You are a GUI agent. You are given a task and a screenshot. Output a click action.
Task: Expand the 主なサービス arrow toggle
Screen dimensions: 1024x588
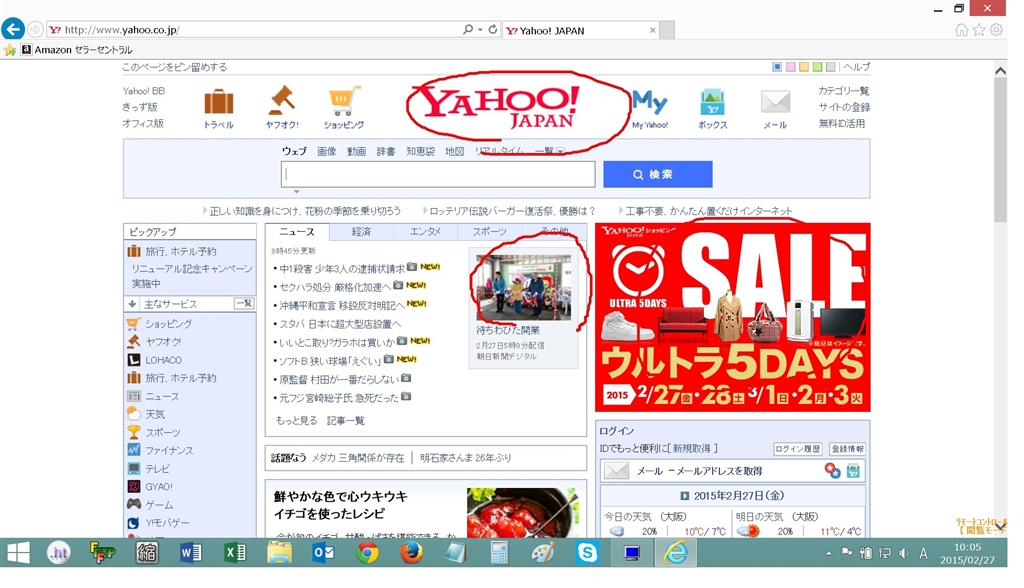tap(132, 304)
